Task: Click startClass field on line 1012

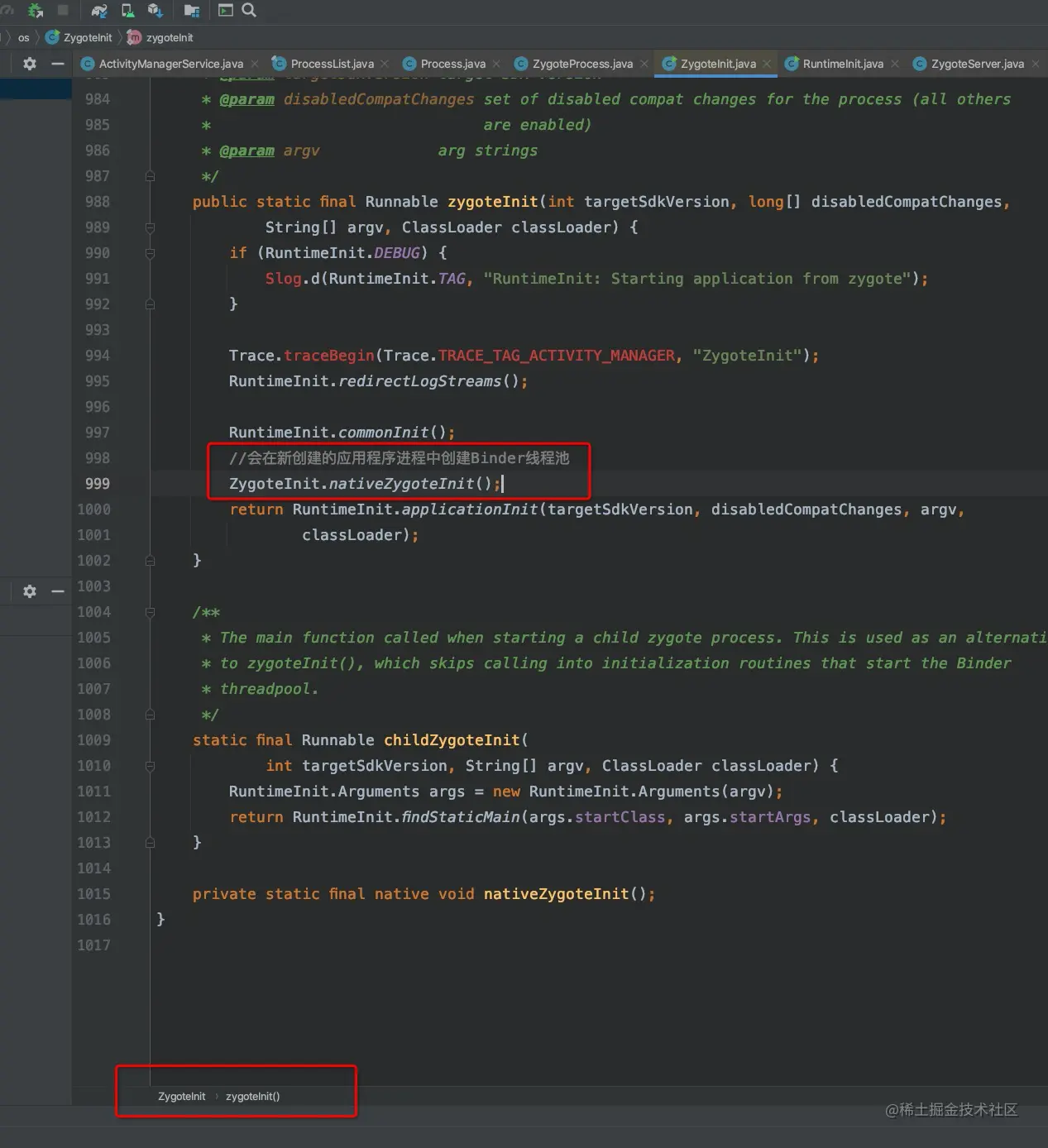Action: 620,817
